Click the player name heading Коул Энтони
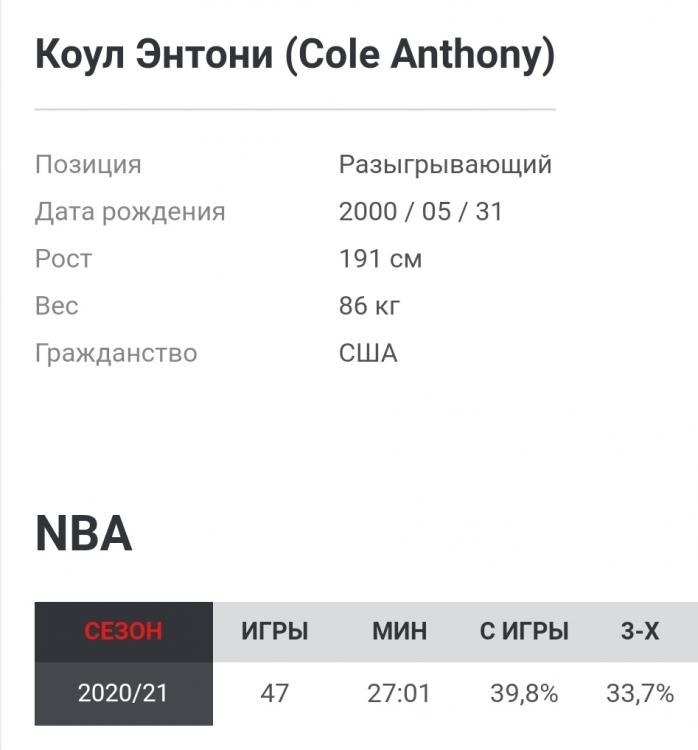The height and width of the screenshot is (750, 698). (294, 55)
